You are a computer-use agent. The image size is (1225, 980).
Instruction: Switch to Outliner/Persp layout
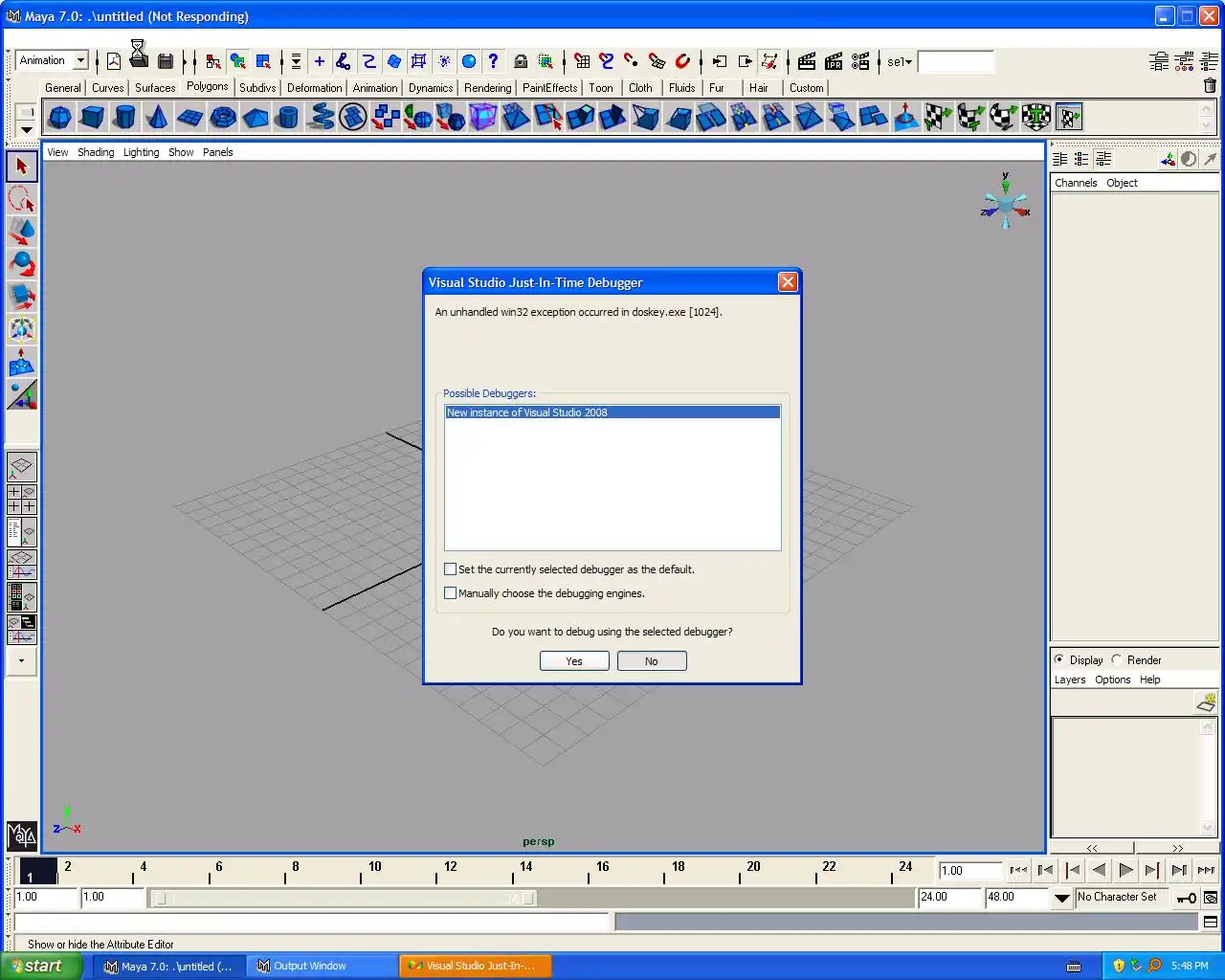pyautogui.click(x=22, y=532)
